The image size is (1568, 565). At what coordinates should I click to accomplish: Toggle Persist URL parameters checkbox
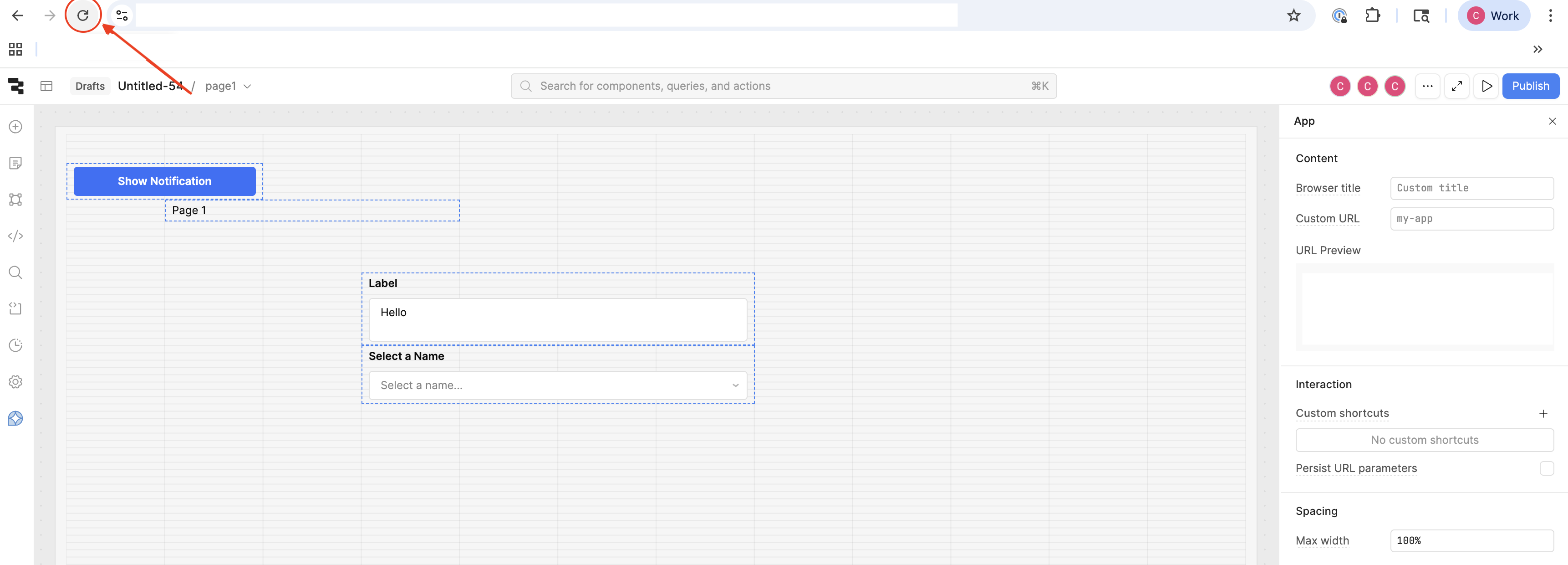[1546, 468]
